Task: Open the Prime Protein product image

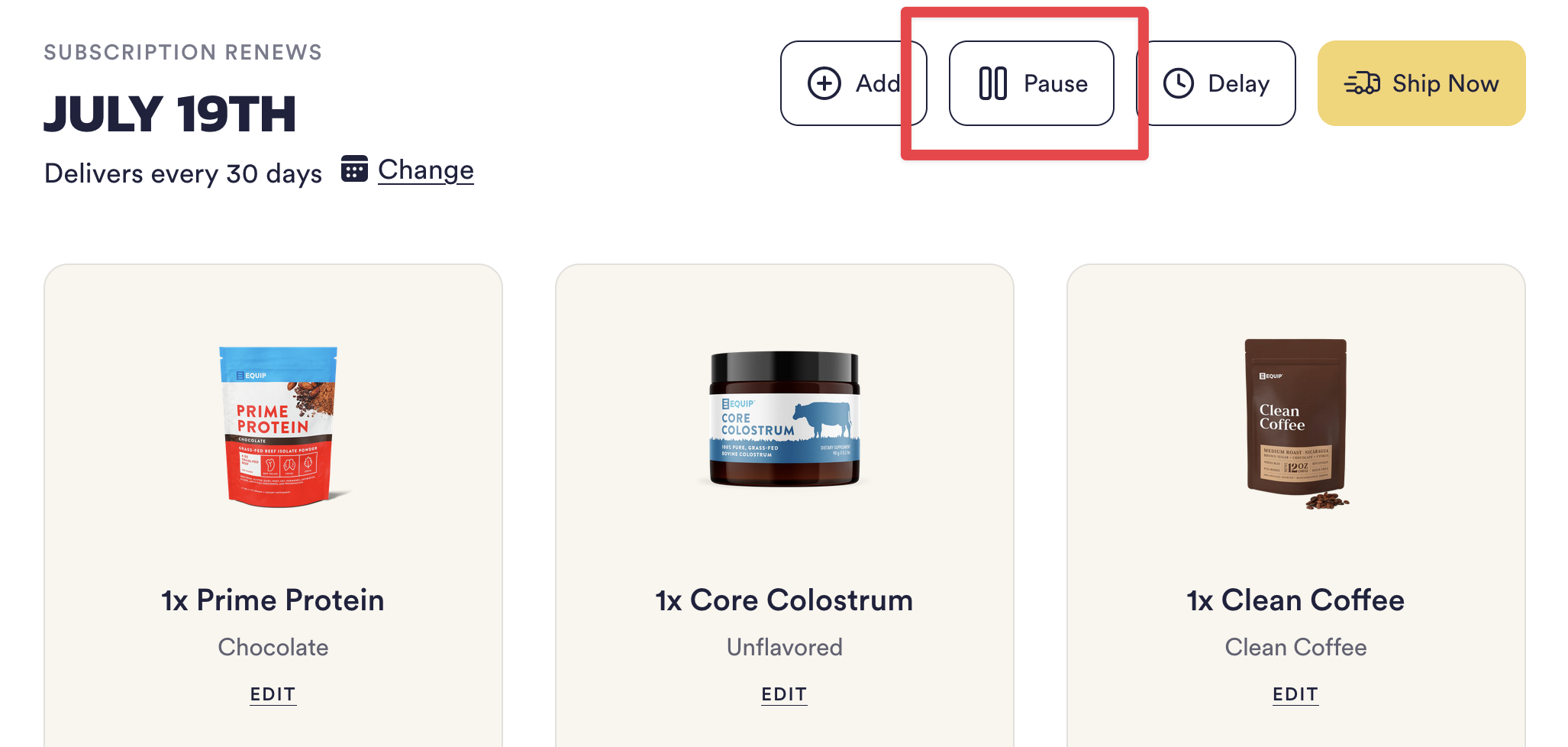Action: [281, 427]
